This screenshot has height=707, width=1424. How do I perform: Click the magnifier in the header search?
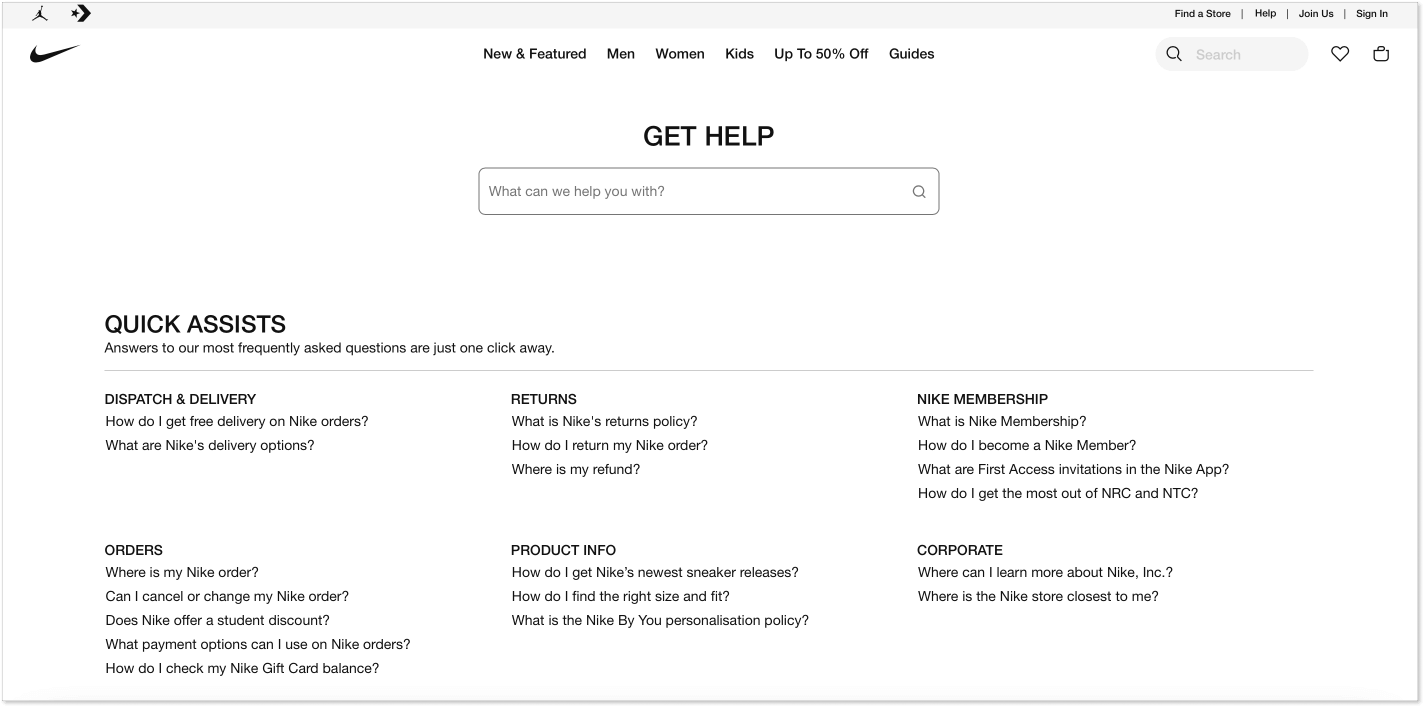click(1174, 54)
